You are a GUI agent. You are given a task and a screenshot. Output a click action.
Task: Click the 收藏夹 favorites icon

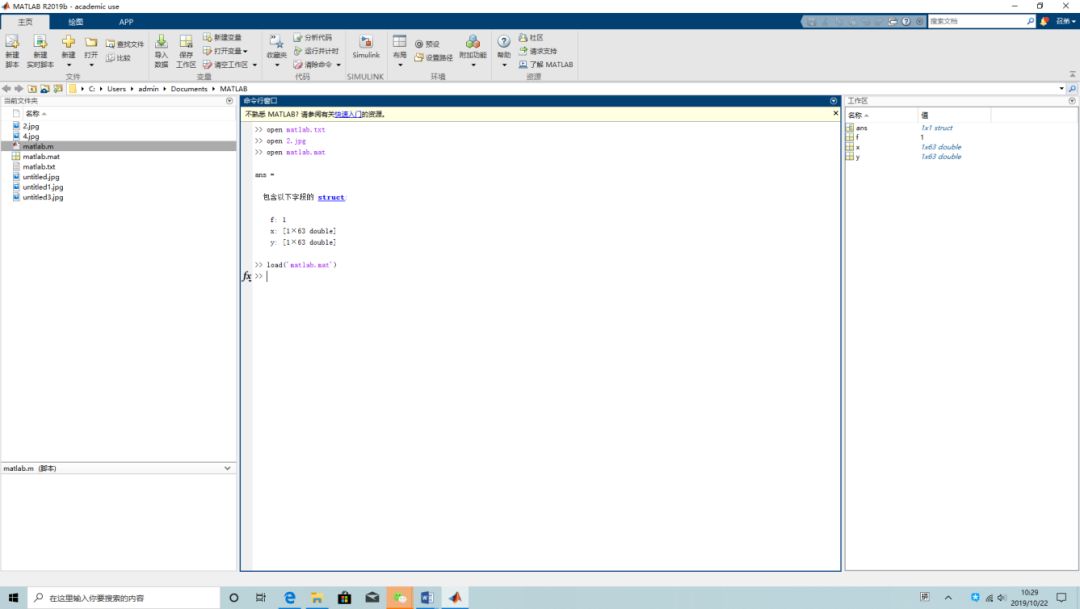276,43
